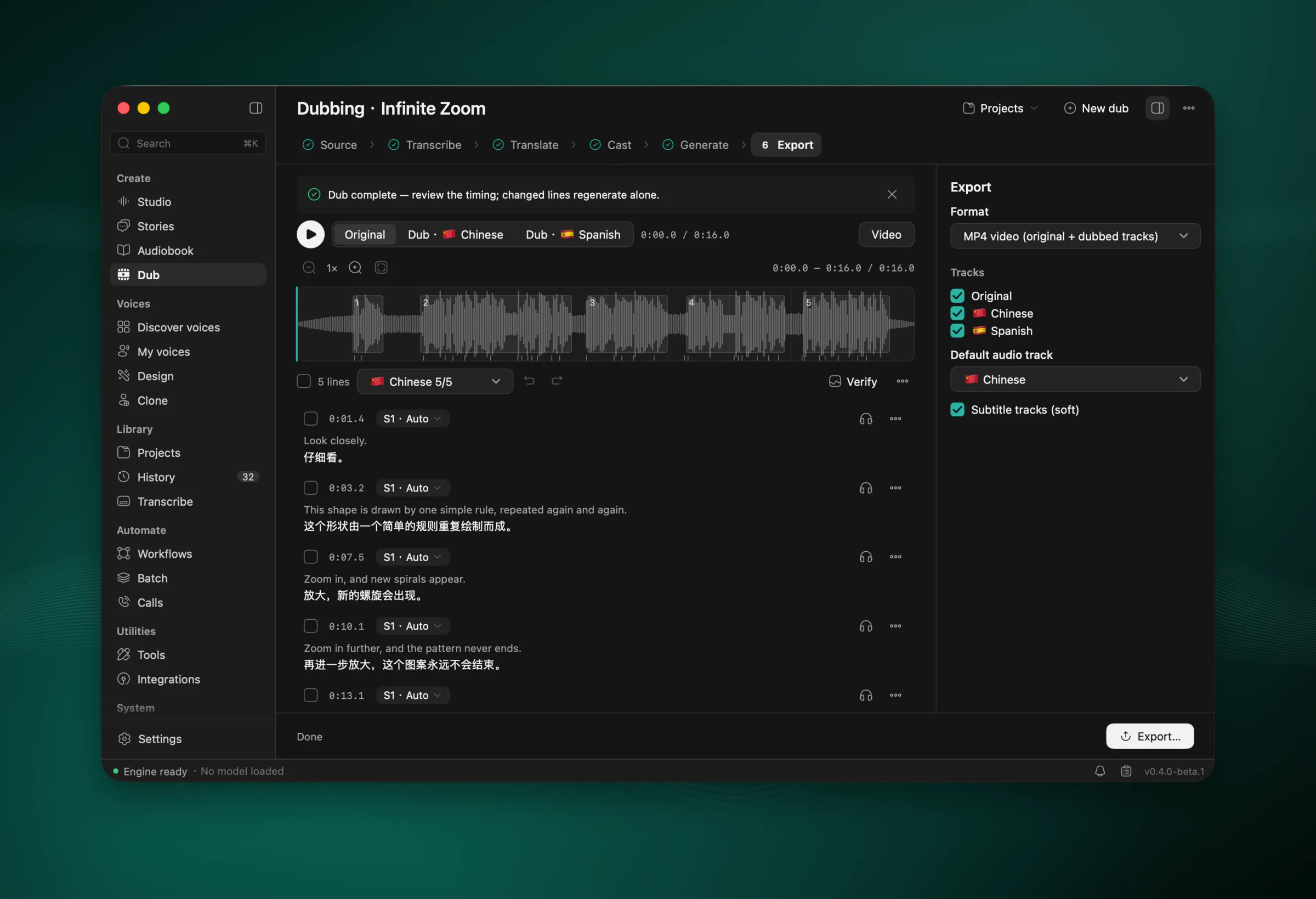
Task: Switch to the Dub Spanish playback tab
Action: (x=572, y=235)
